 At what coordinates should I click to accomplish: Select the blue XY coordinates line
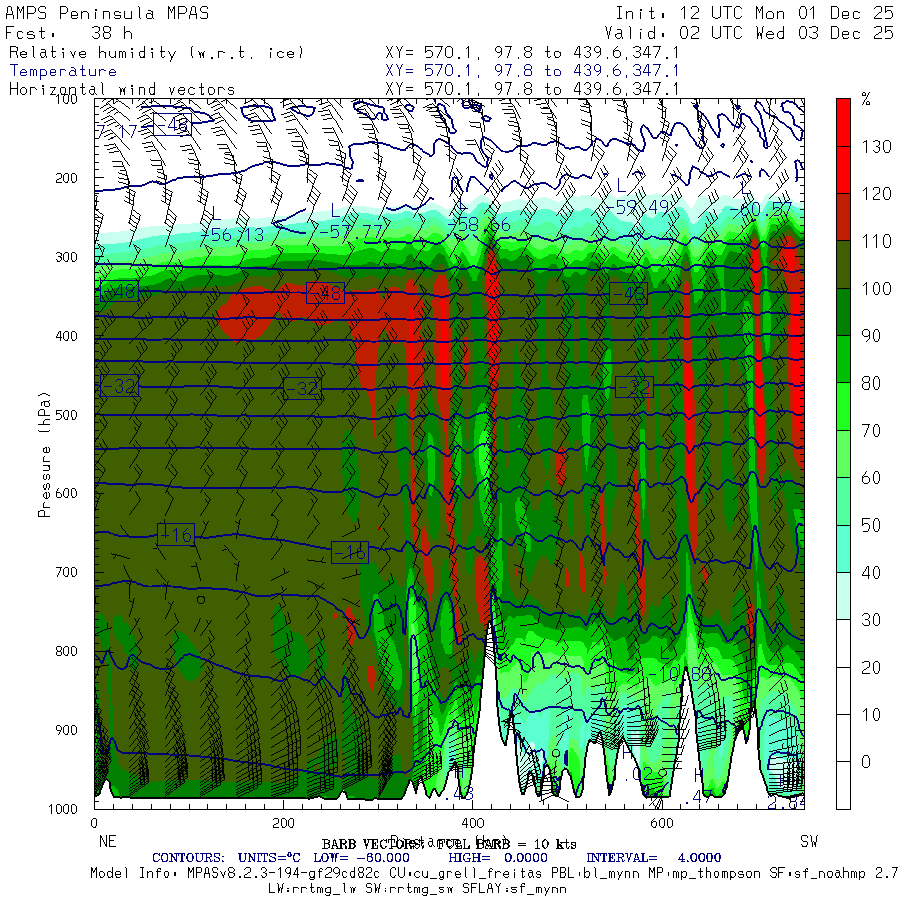coord(532,71)
